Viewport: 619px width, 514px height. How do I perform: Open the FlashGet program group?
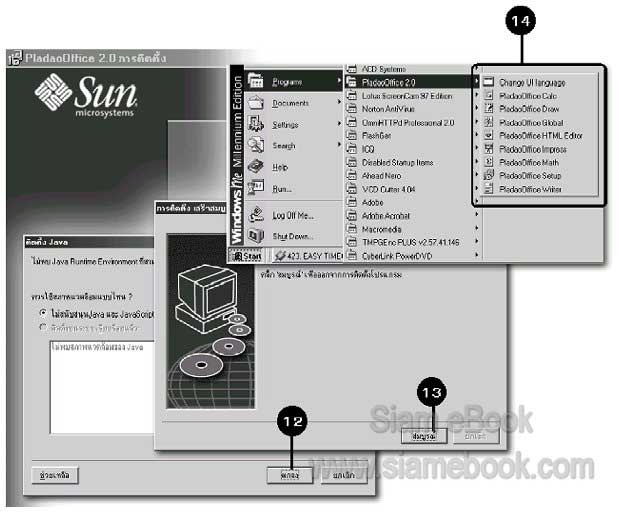click(x=413, y=136)
